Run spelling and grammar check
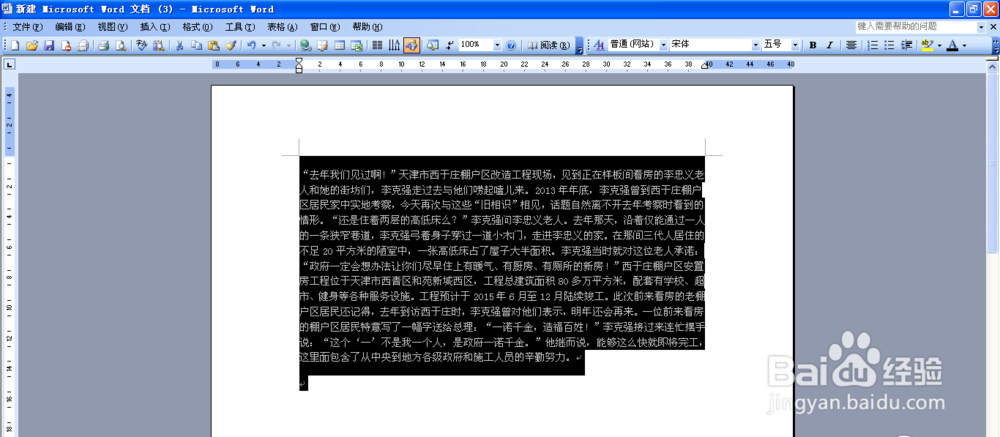 coord(141,45)
